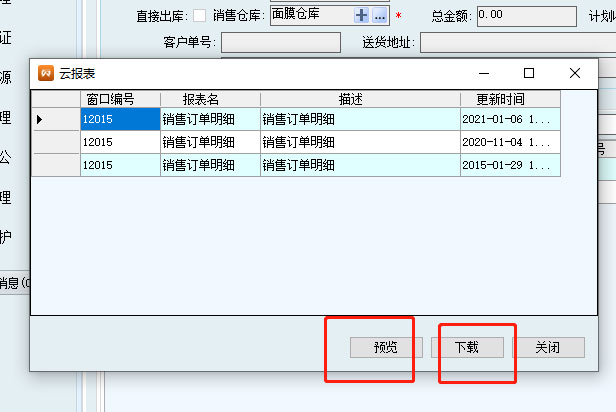Screen dimensions: 616x412
Task: Click the 描述 column header
Action: coord(360,99)
